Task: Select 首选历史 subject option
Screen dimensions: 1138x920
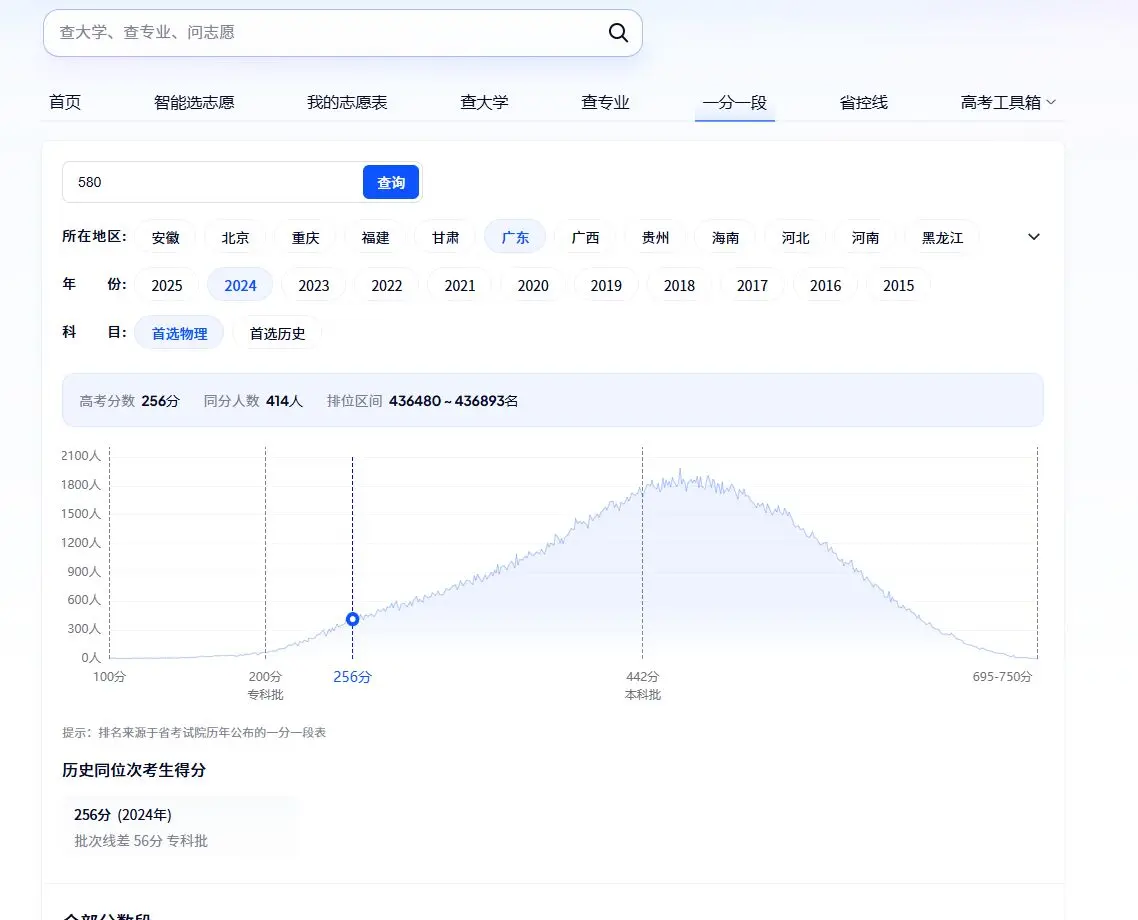Action: click(x=277, y=334)
